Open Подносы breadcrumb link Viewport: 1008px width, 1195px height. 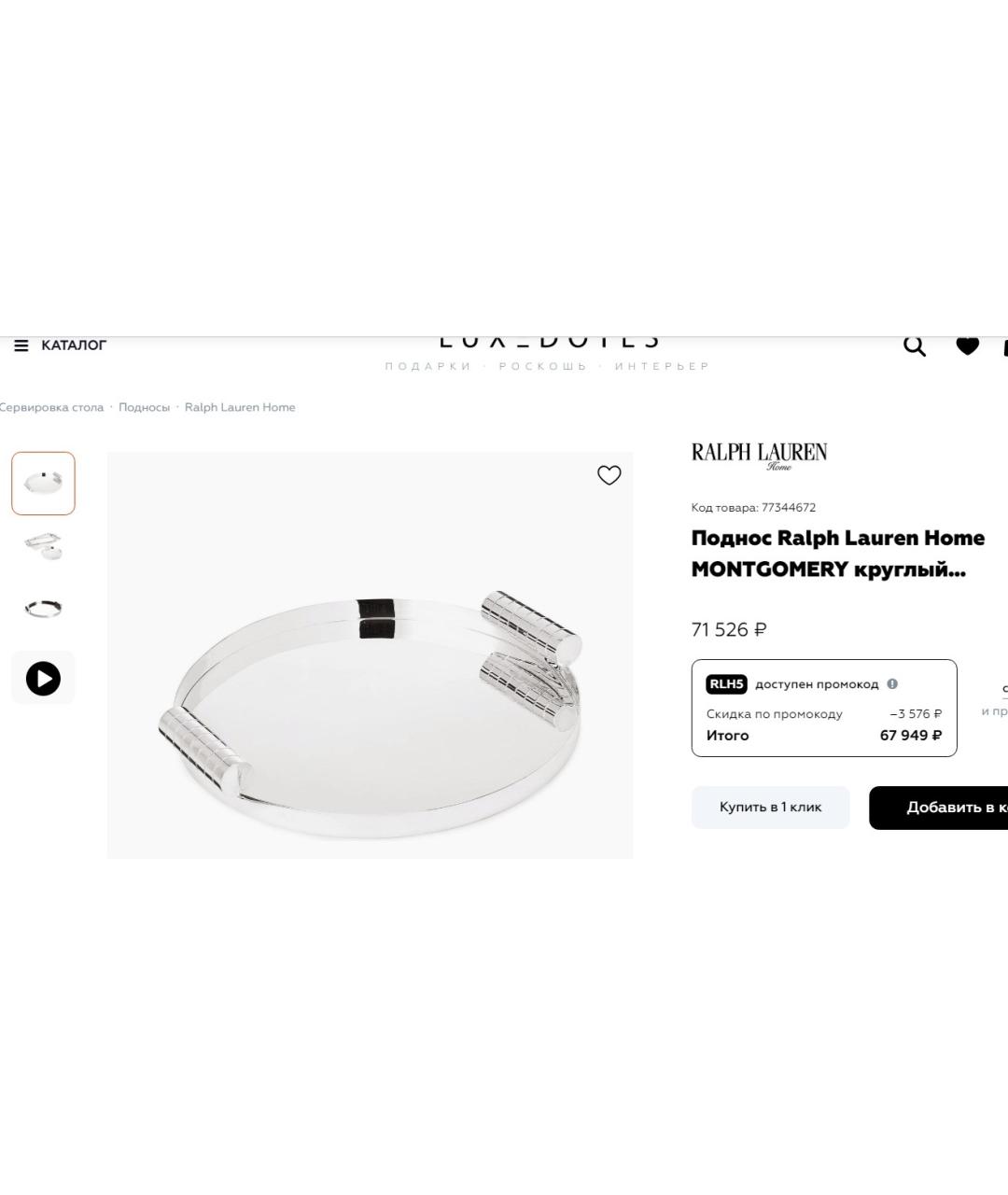click(x=144, y=407)
